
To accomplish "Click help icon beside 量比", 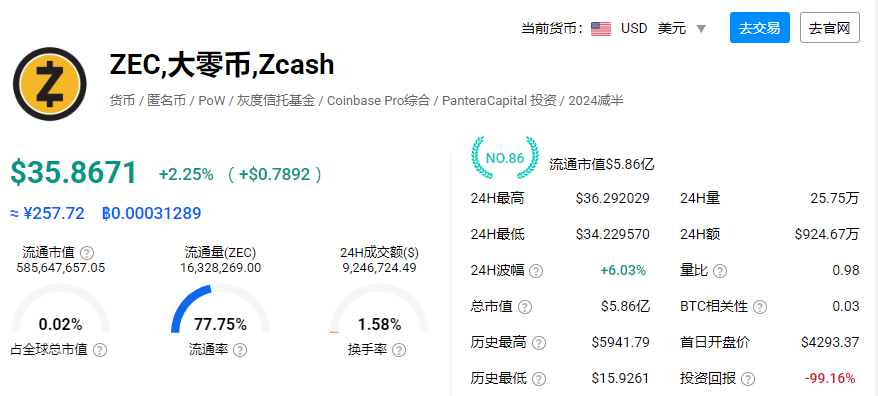I will [720, 271].
